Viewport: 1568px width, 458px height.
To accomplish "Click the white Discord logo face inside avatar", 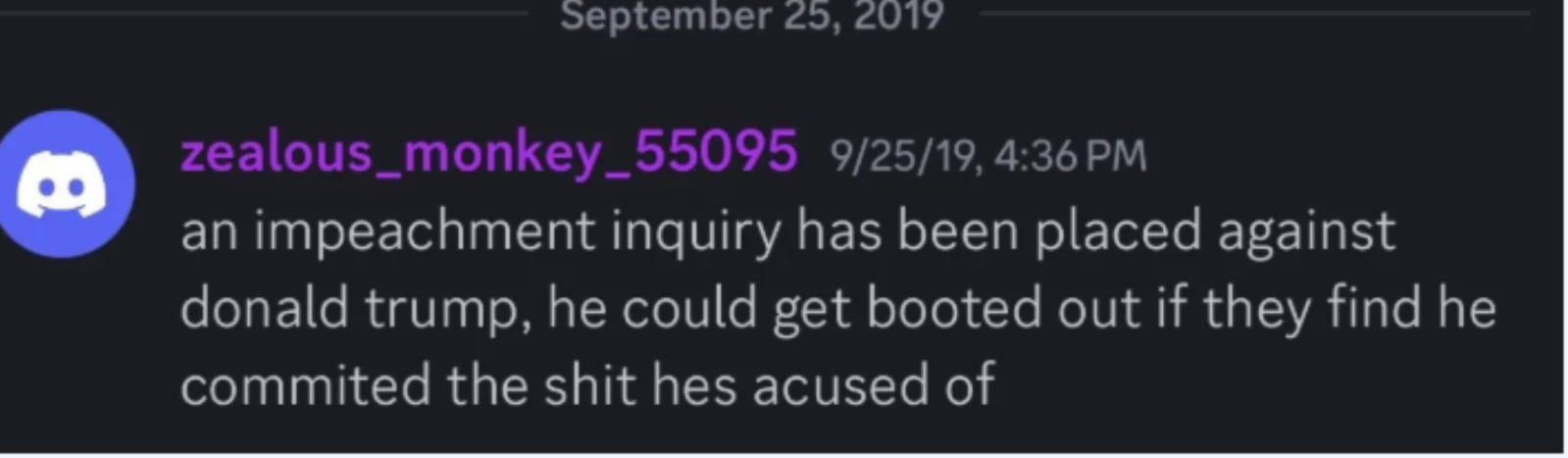I will click(x=61, y=185).
